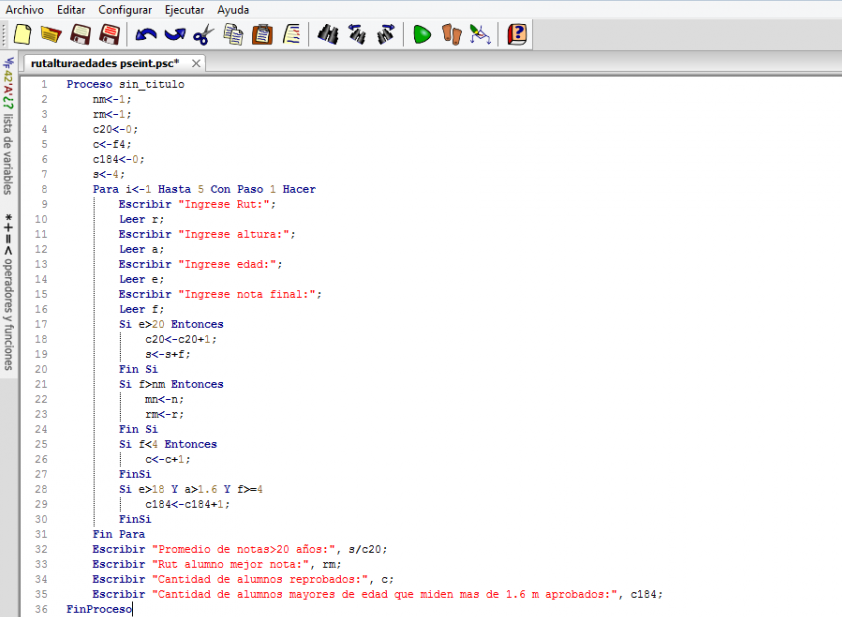Click the red Save As floppy icon
Screen dimensions: 842x617
coord(110,35)
